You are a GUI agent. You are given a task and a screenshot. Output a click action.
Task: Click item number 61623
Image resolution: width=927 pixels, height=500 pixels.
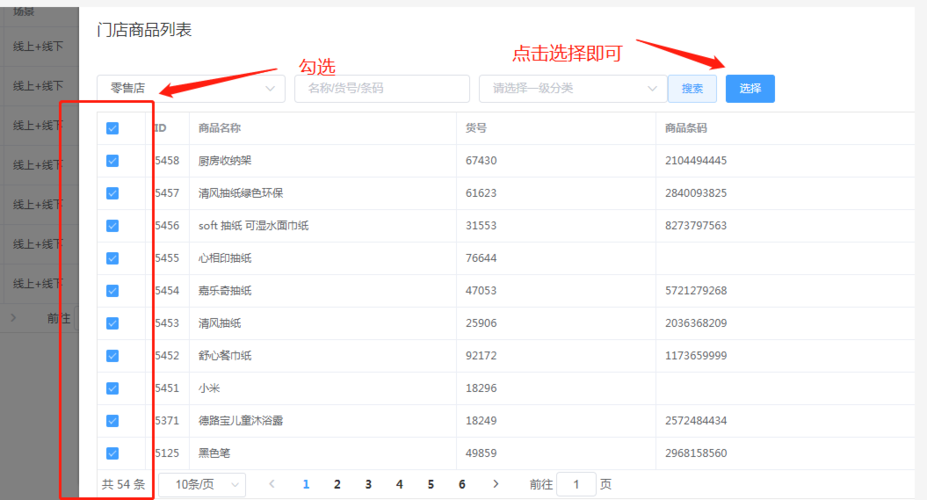481,193
